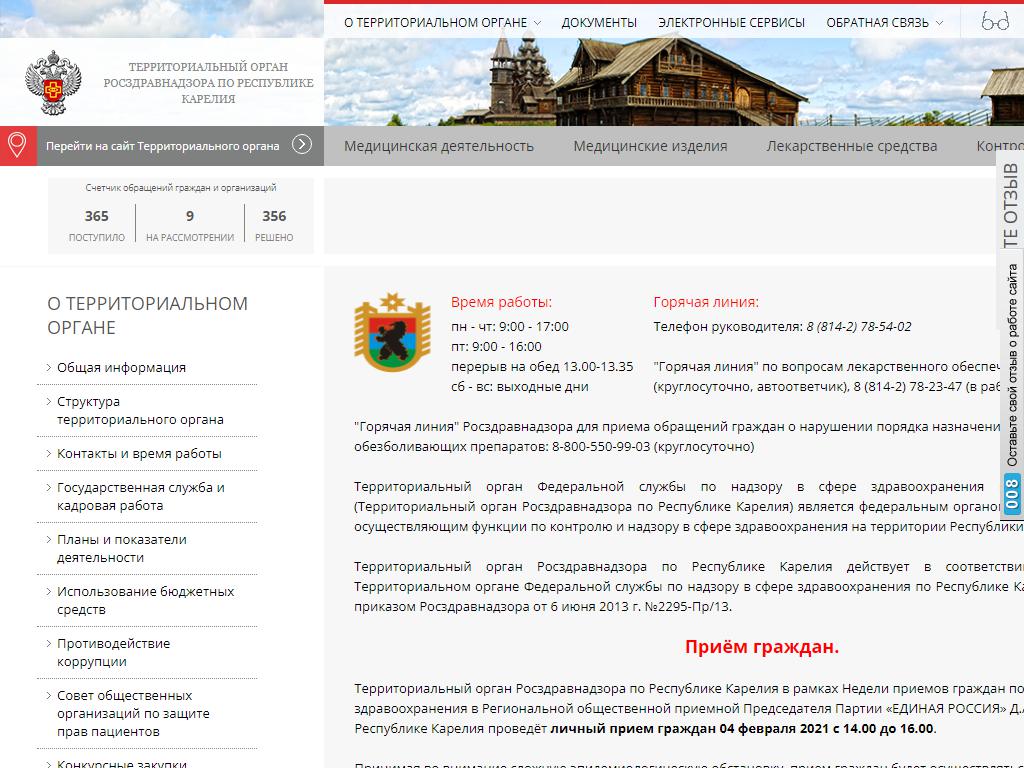Open 'Общая информация' in the sidebar
This screenshot has width=1024, height=768.
point(121,367)
